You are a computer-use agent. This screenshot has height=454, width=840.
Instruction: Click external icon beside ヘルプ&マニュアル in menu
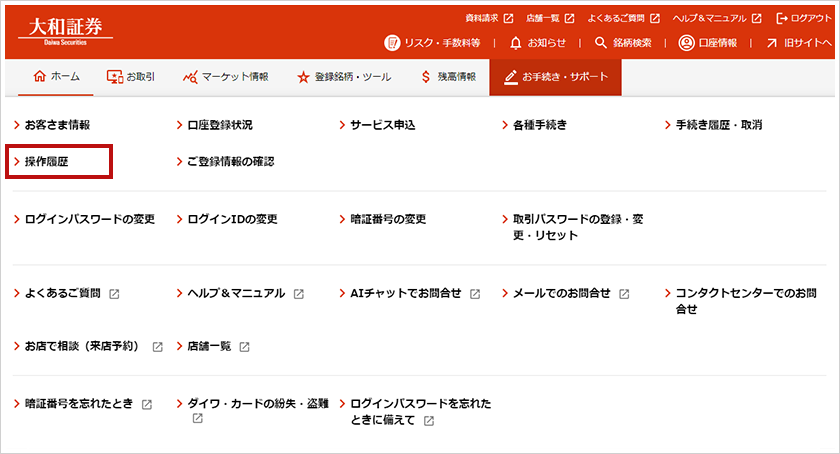299,294
